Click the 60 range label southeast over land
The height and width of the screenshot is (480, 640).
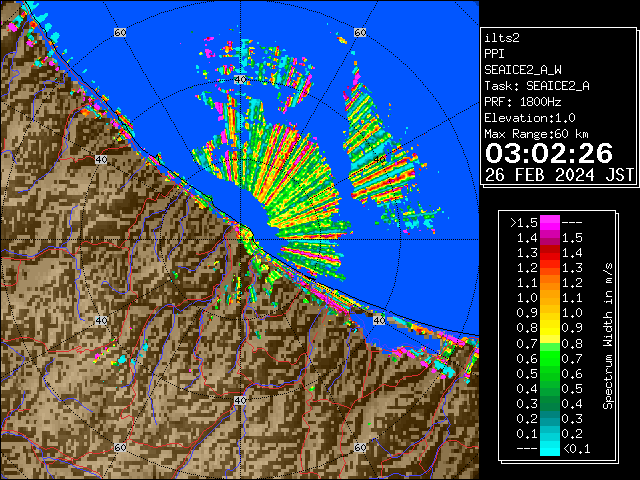point(360,447)
